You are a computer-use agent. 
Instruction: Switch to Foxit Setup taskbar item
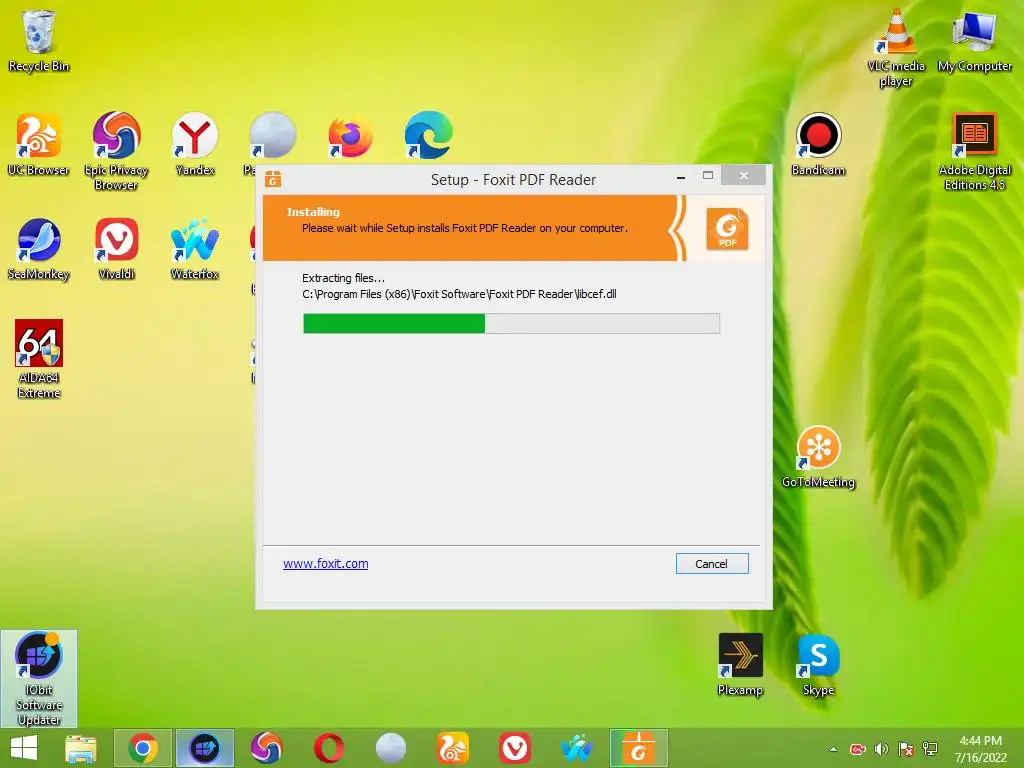pyautogui.click(x=639, y=748)
